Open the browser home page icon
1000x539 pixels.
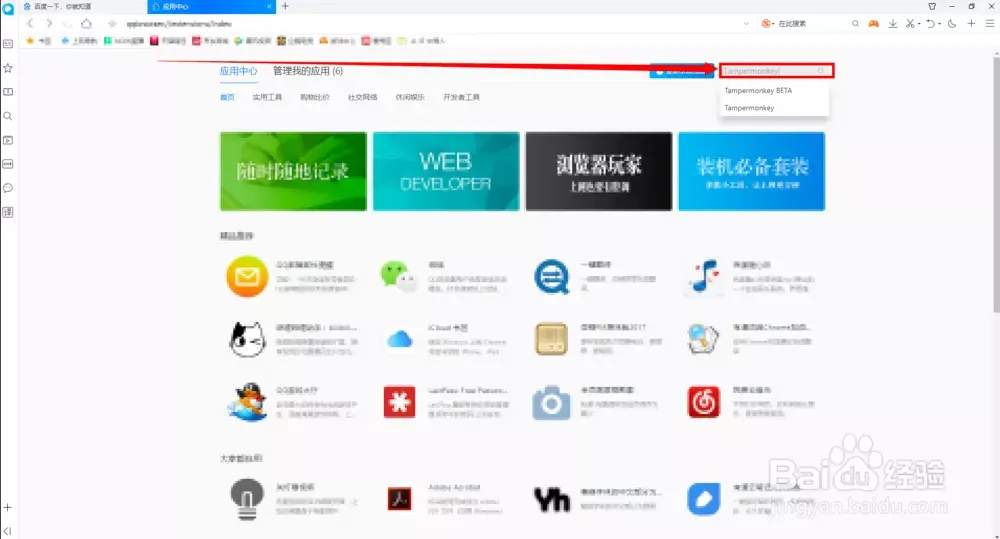[86, 24]
